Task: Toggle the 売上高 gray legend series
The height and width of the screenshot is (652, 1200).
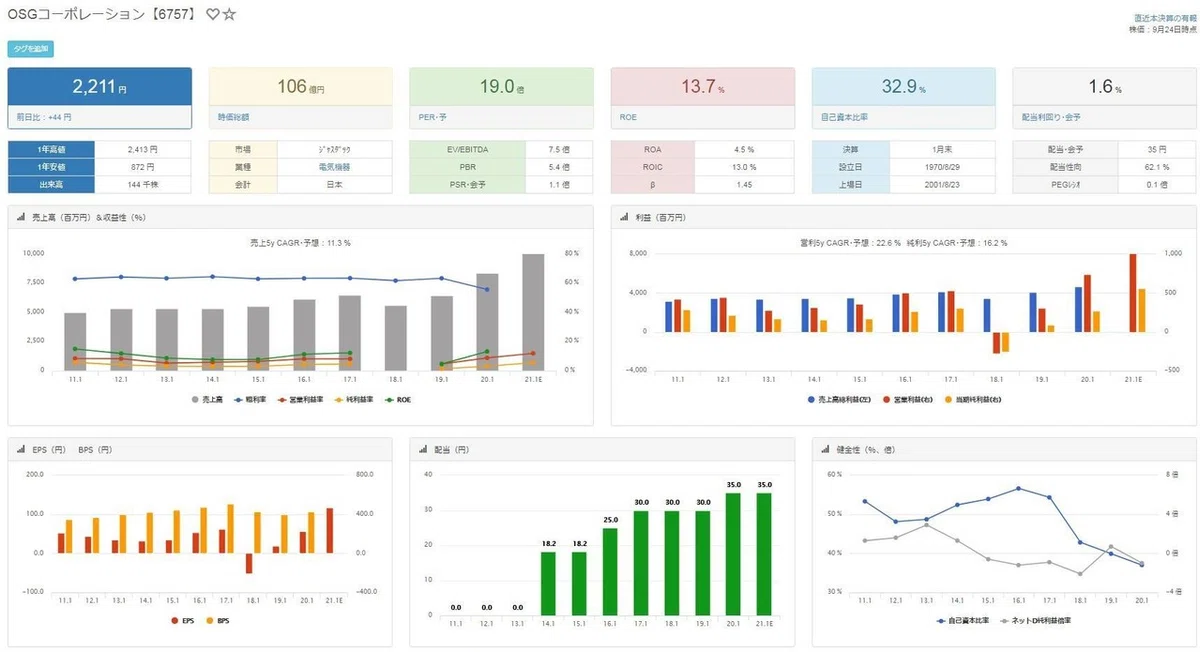Action: coord(205,399)
